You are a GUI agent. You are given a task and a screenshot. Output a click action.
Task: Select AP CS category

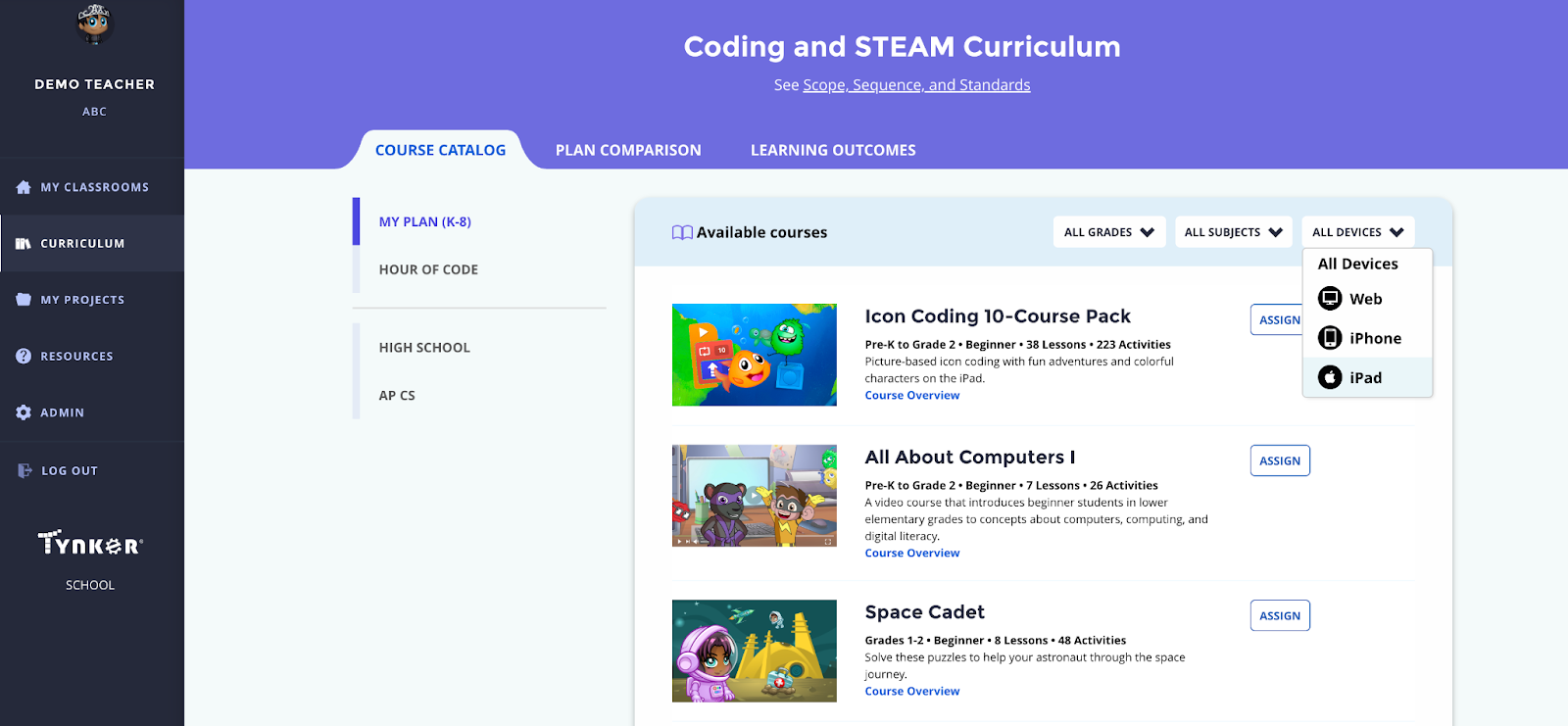(397, 396)
